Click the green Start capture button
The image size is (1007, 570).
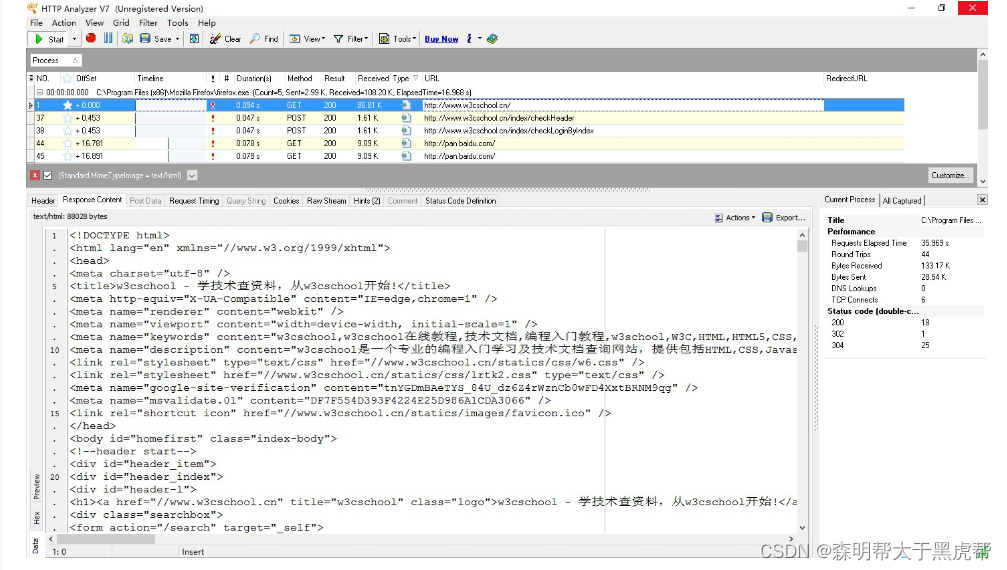coord(49,39)
